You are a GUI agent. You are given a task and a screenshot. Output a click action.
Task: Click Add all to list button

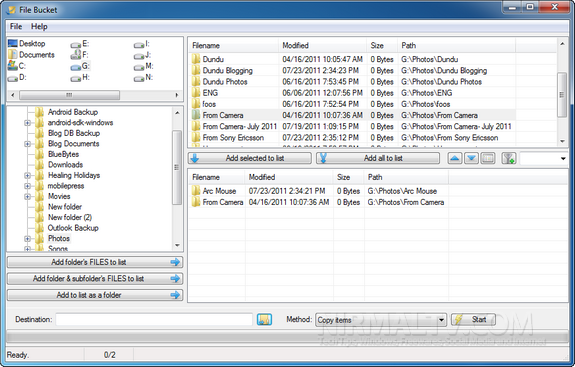coord(378,158)
